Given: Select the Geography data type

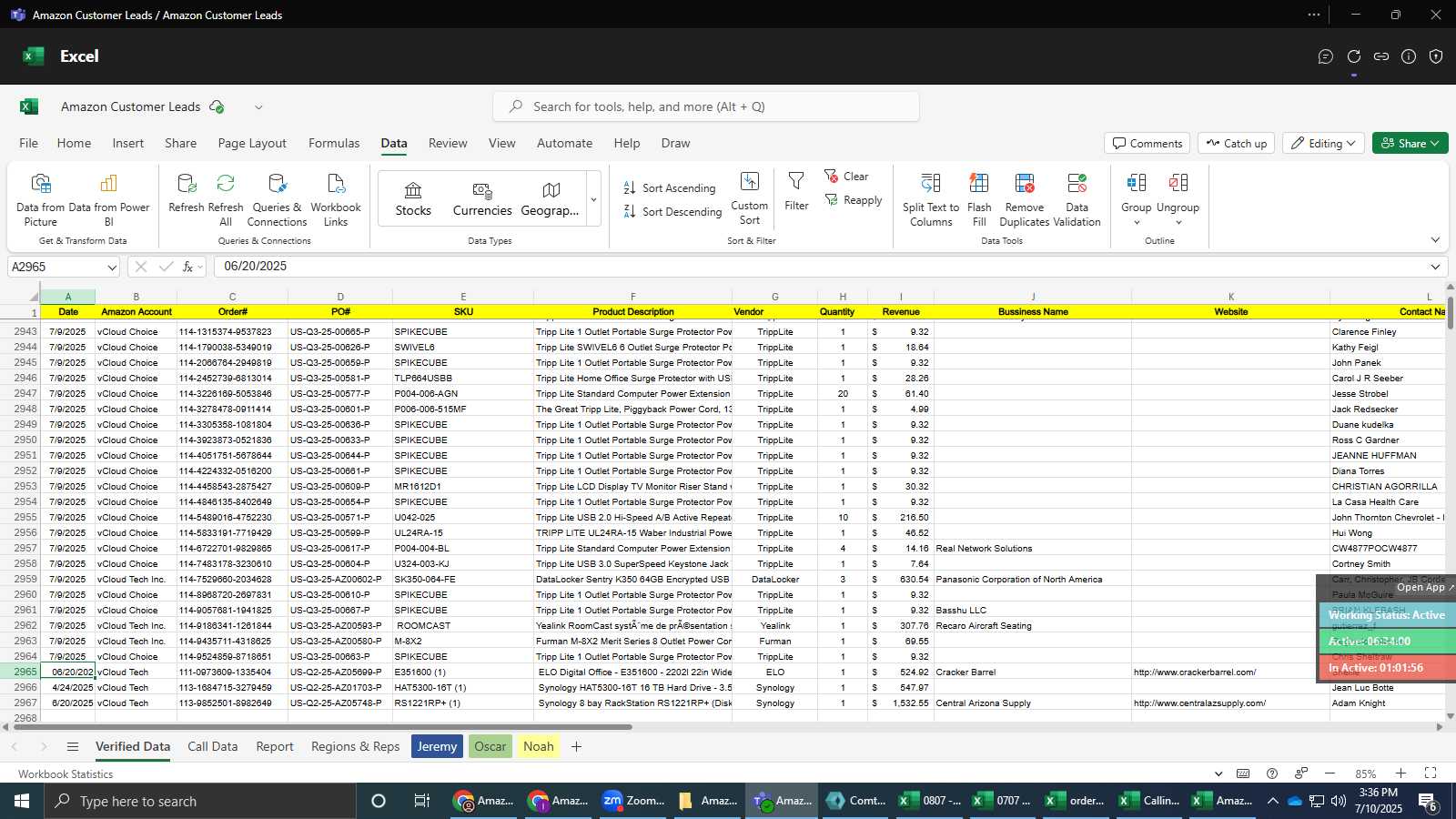Looking at the screenshot, I should click(x=550, y=198).
